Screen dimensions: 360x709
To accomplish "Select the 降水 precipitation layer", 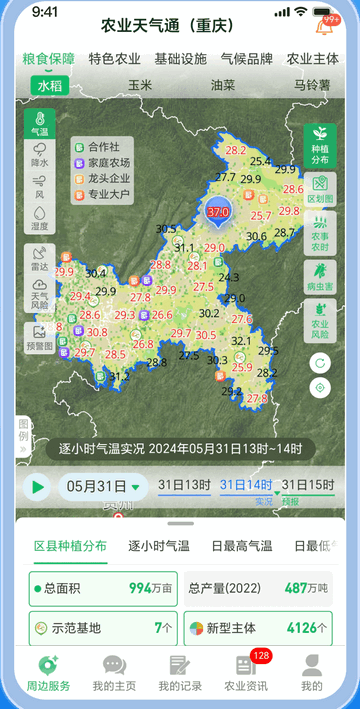I will coord(40,155).
